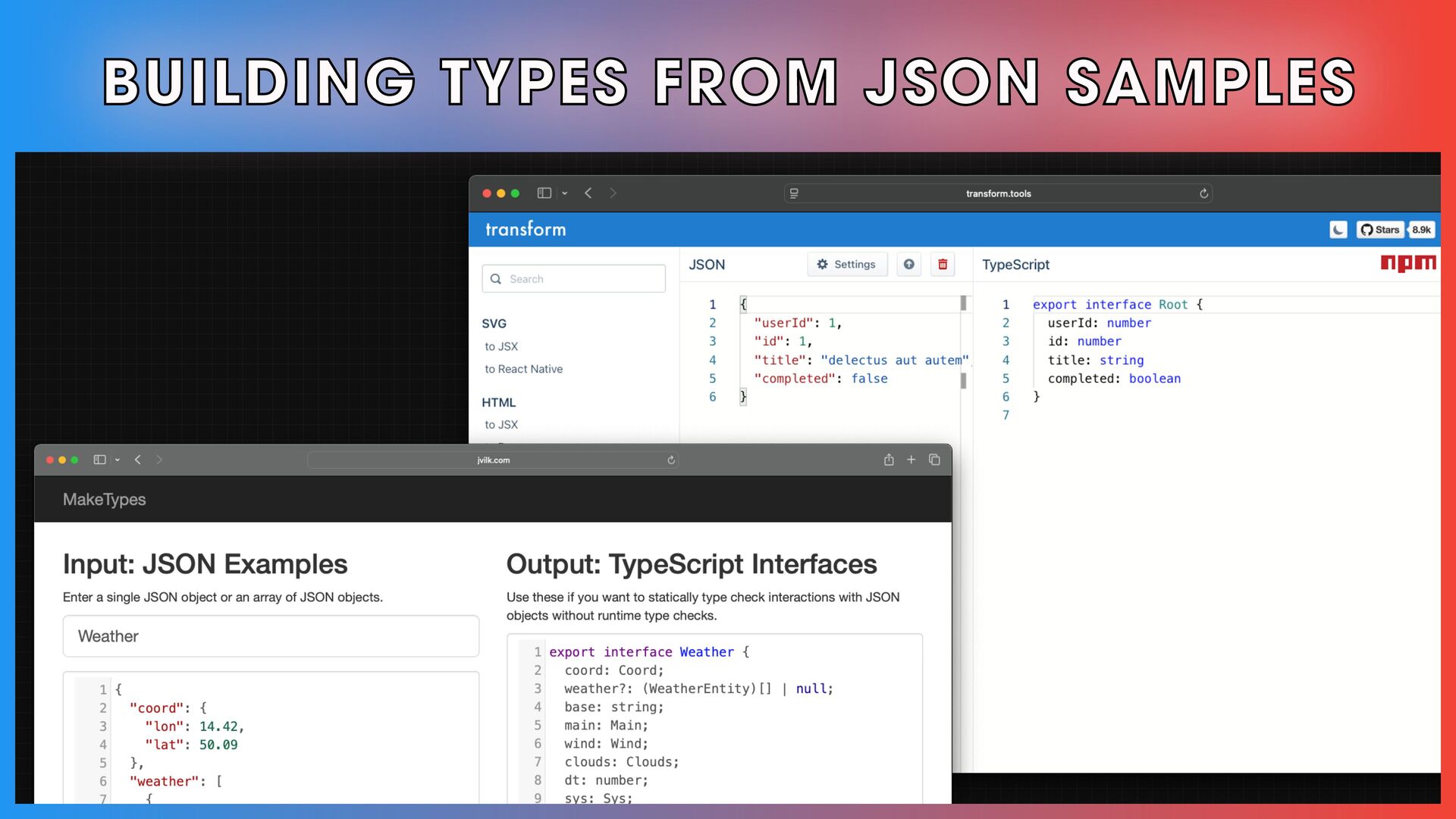The width and height of the screenshot is (1456, 819).
Task: Click share icon in jvilk.com window
Action: [x=889, y=460]
